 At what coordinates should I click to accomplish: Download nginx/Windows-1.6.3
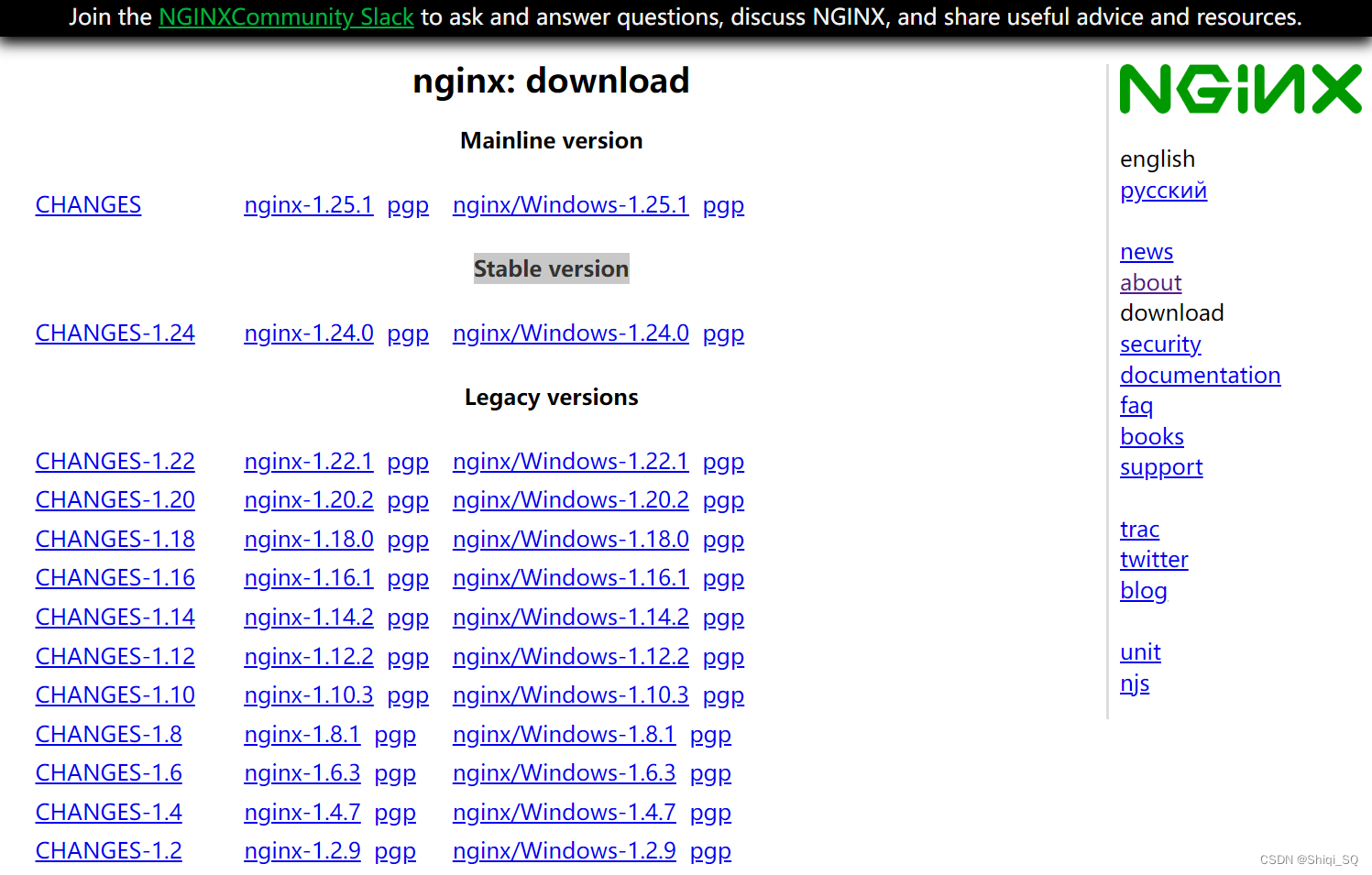pos(564,772)
